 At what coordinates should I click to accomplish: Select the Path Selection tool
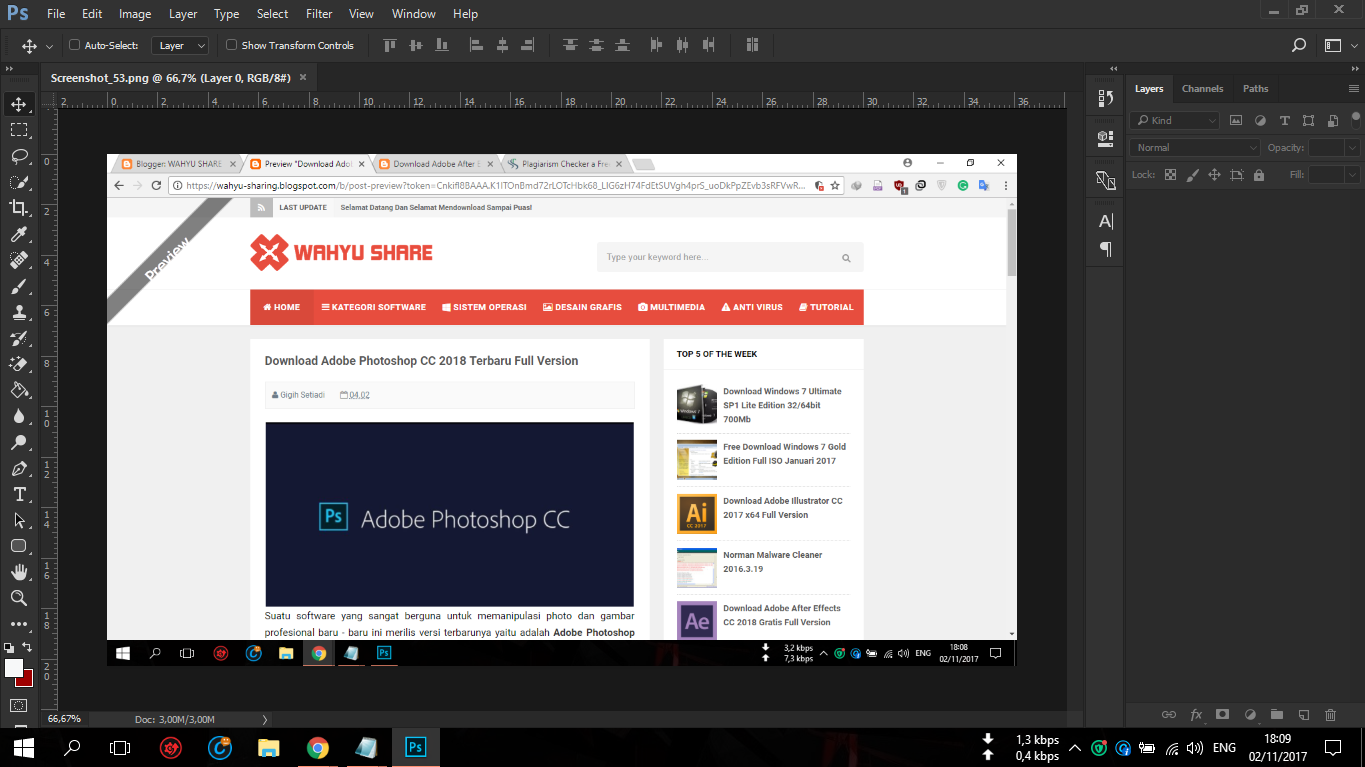pos(18,520)
